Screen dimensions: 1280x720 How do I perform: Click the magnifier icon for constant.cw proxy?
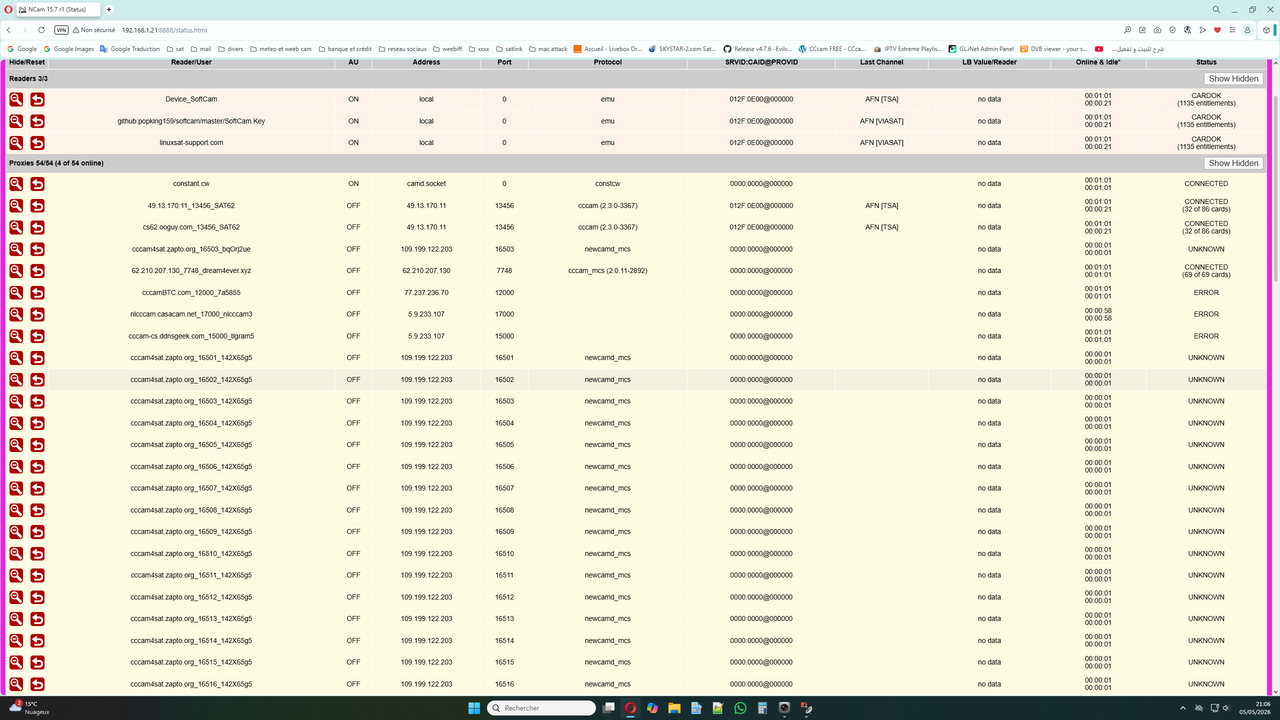tap(16, 184)
